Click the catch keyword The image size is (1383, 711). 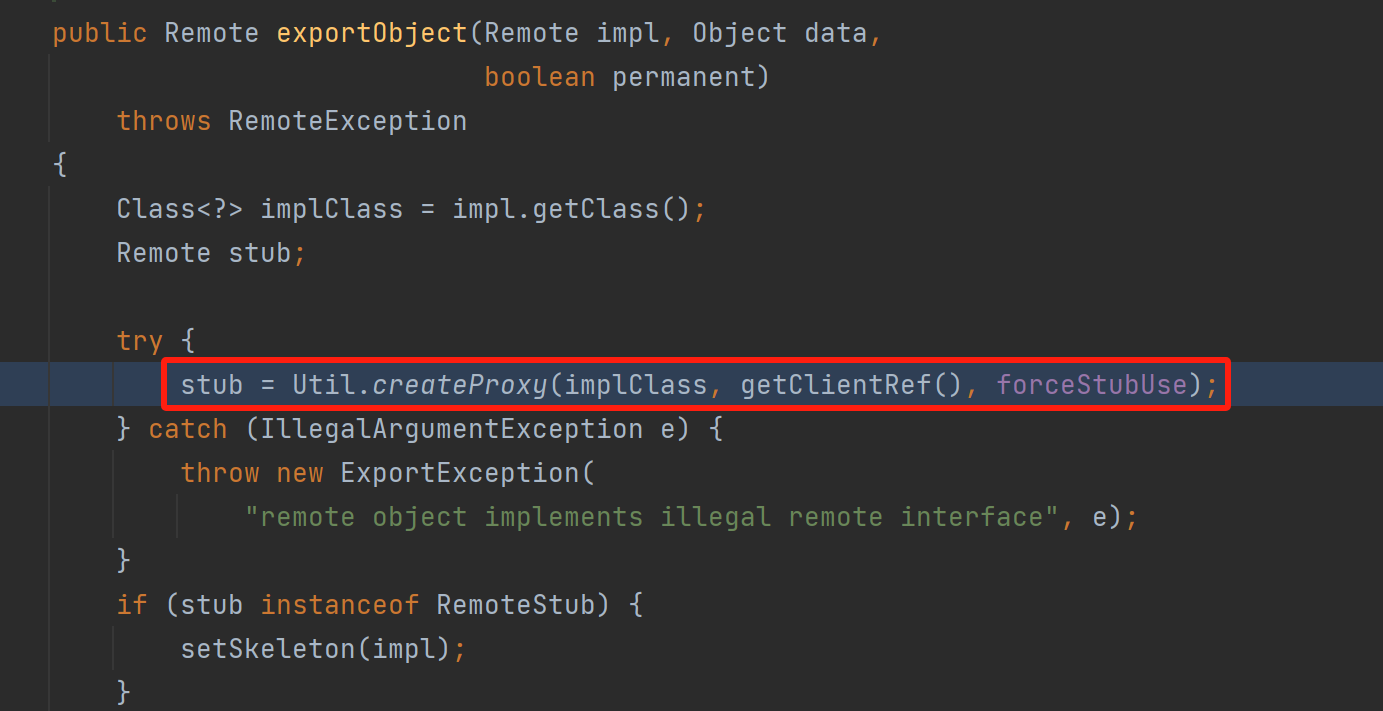tap(187, 429)
